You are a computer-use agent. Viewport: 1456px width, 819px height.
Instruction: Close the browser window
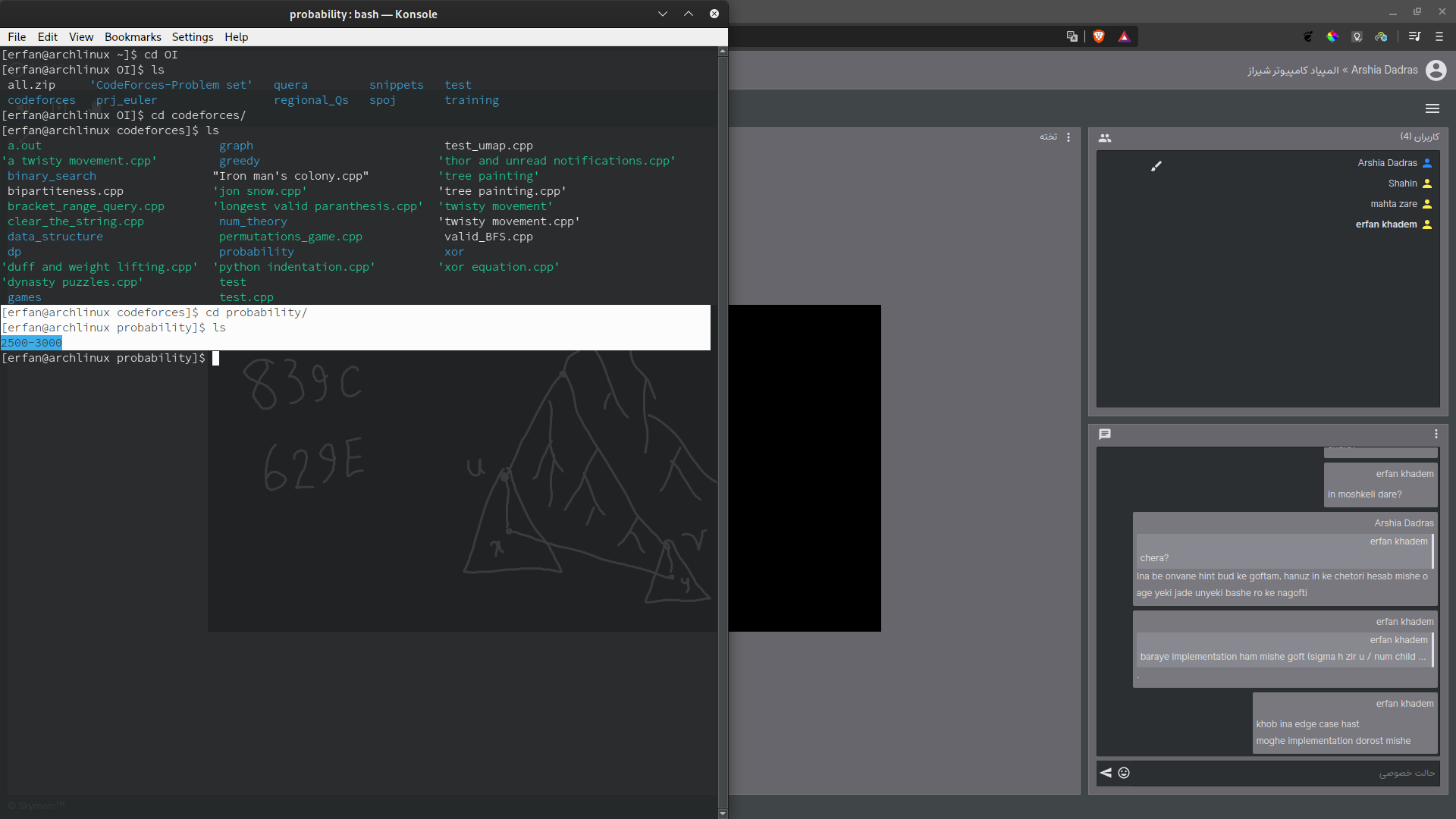(1442, 11)
